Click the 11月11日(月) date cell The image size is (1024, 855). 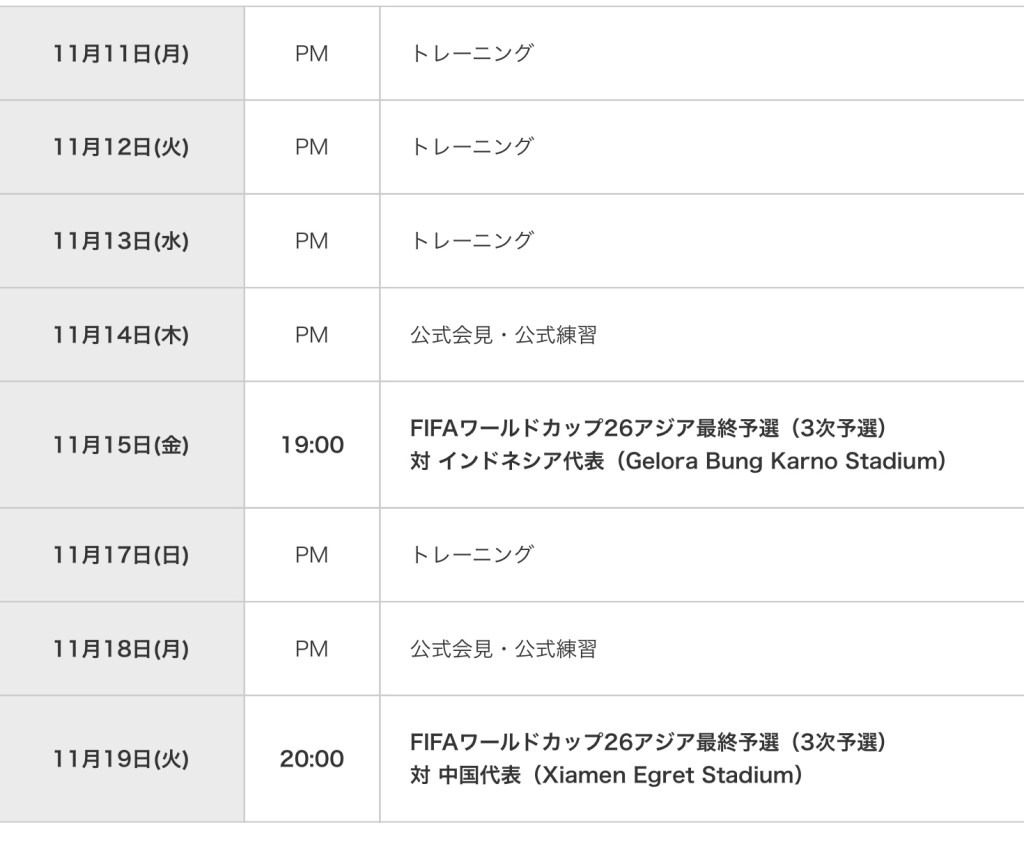click(121, 54)
